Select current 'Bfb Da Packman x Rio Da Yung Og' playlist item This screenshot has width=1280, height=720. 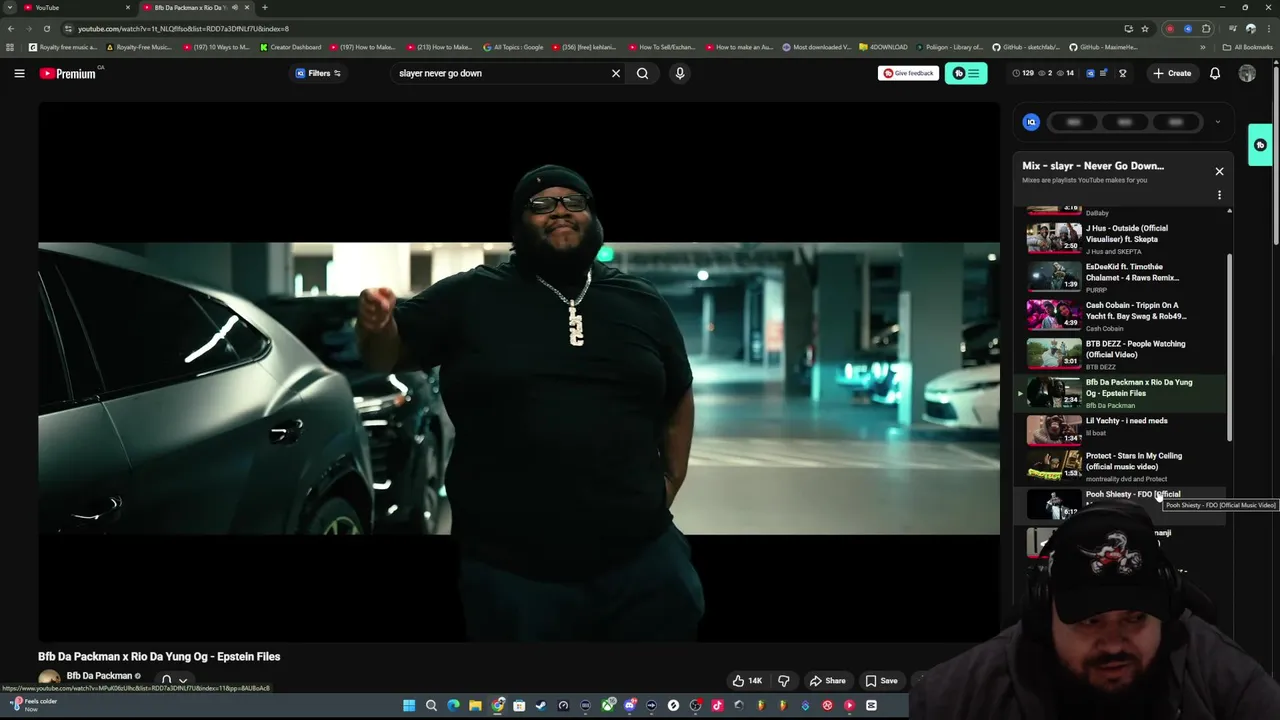pyautogui.click(x=1120, y=392)
